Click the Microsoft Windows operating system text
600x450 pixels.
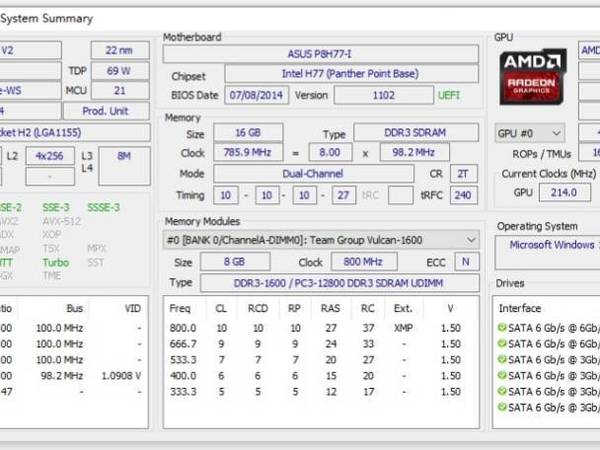click(553, 244)
